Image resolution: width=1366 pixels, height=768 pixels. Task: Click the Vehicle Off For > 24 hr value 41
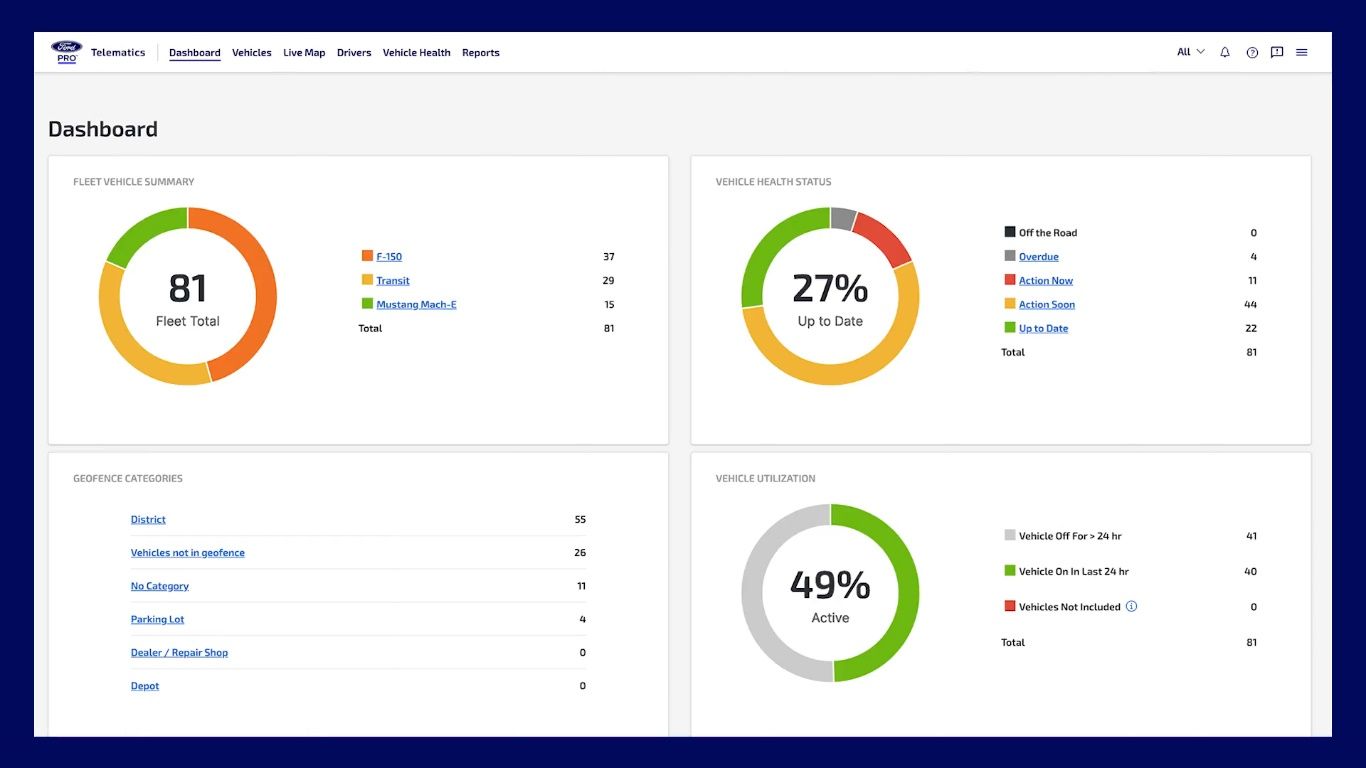(1251, 536)
